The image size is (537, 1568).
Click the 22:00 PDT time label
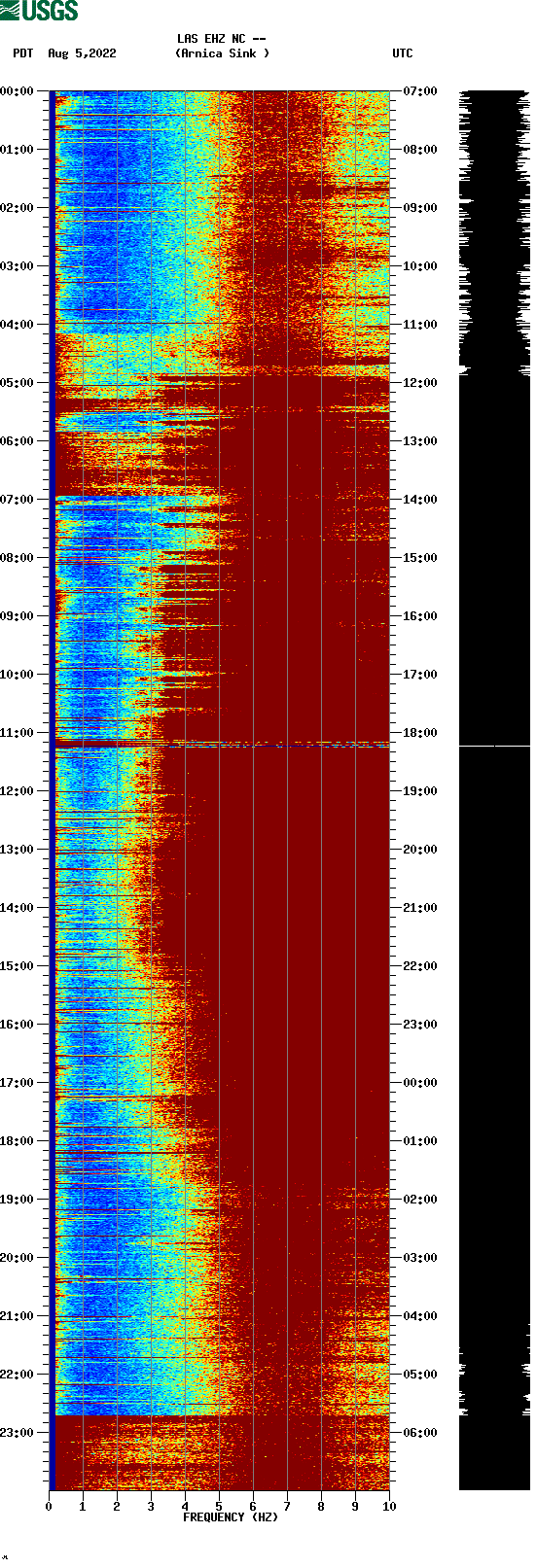click(x=18, y=1375)
